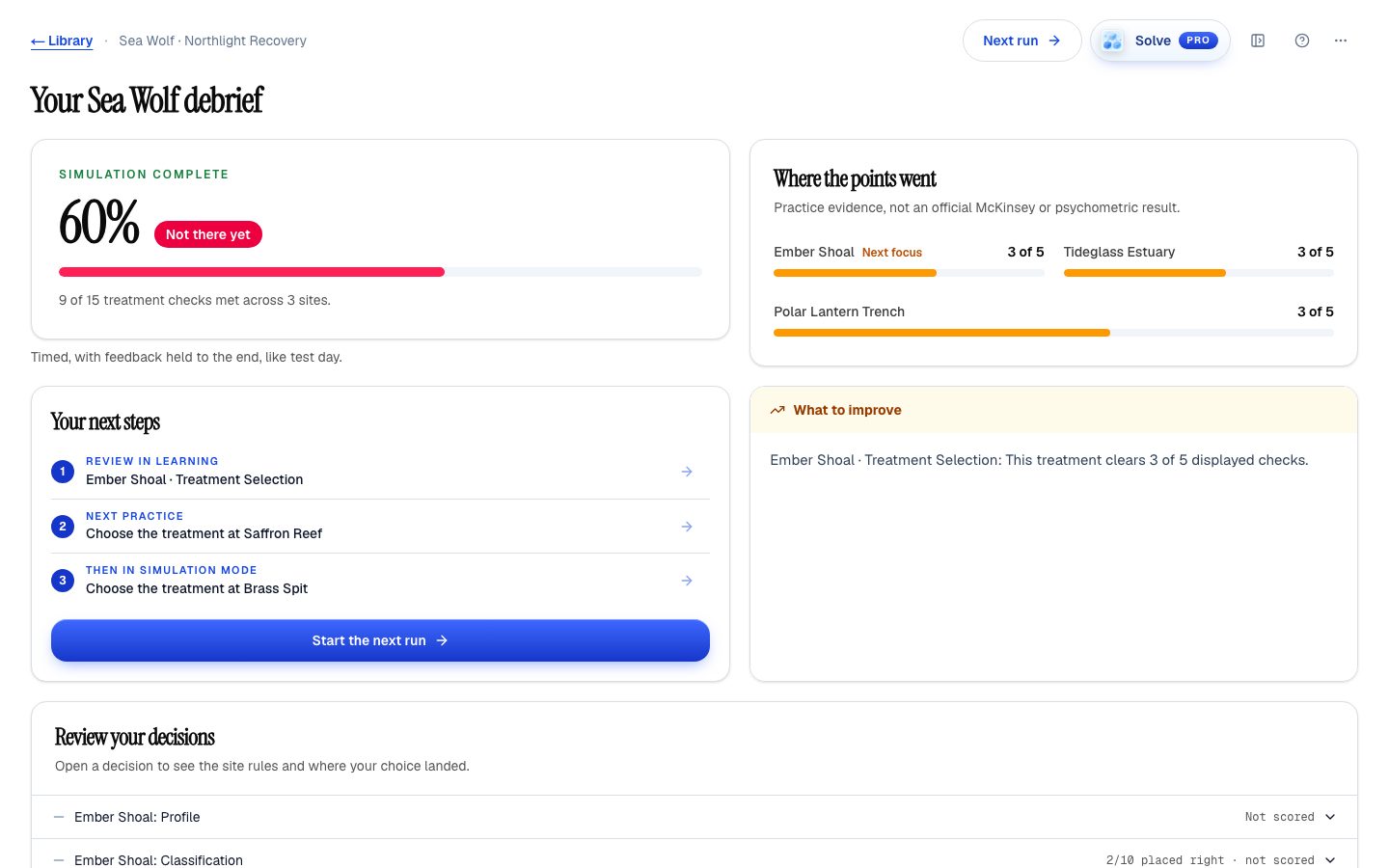The width and height of the screenshot is (1389, 868).
Task: Open Review in Learning: Ember Shoal step
Action: (x=380, y=472)
